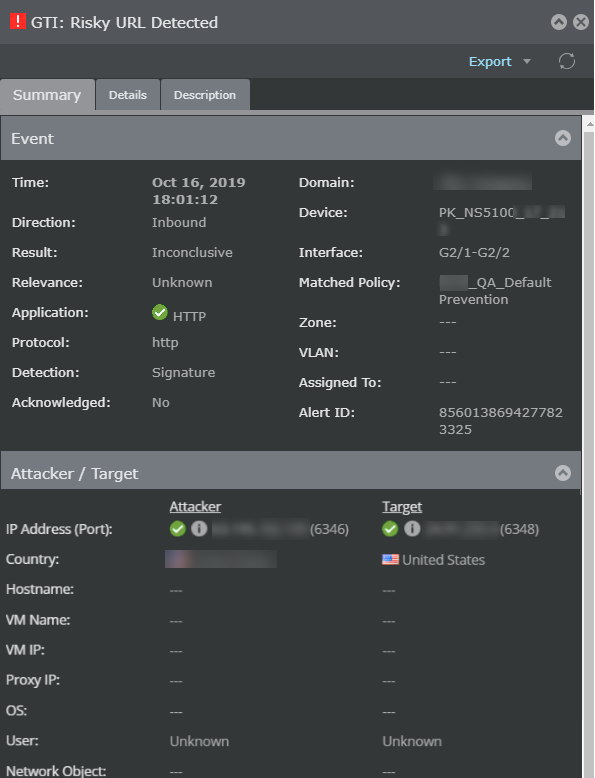
Task: Click the attacker port (6346)
Action: click(x=330, y=529)
